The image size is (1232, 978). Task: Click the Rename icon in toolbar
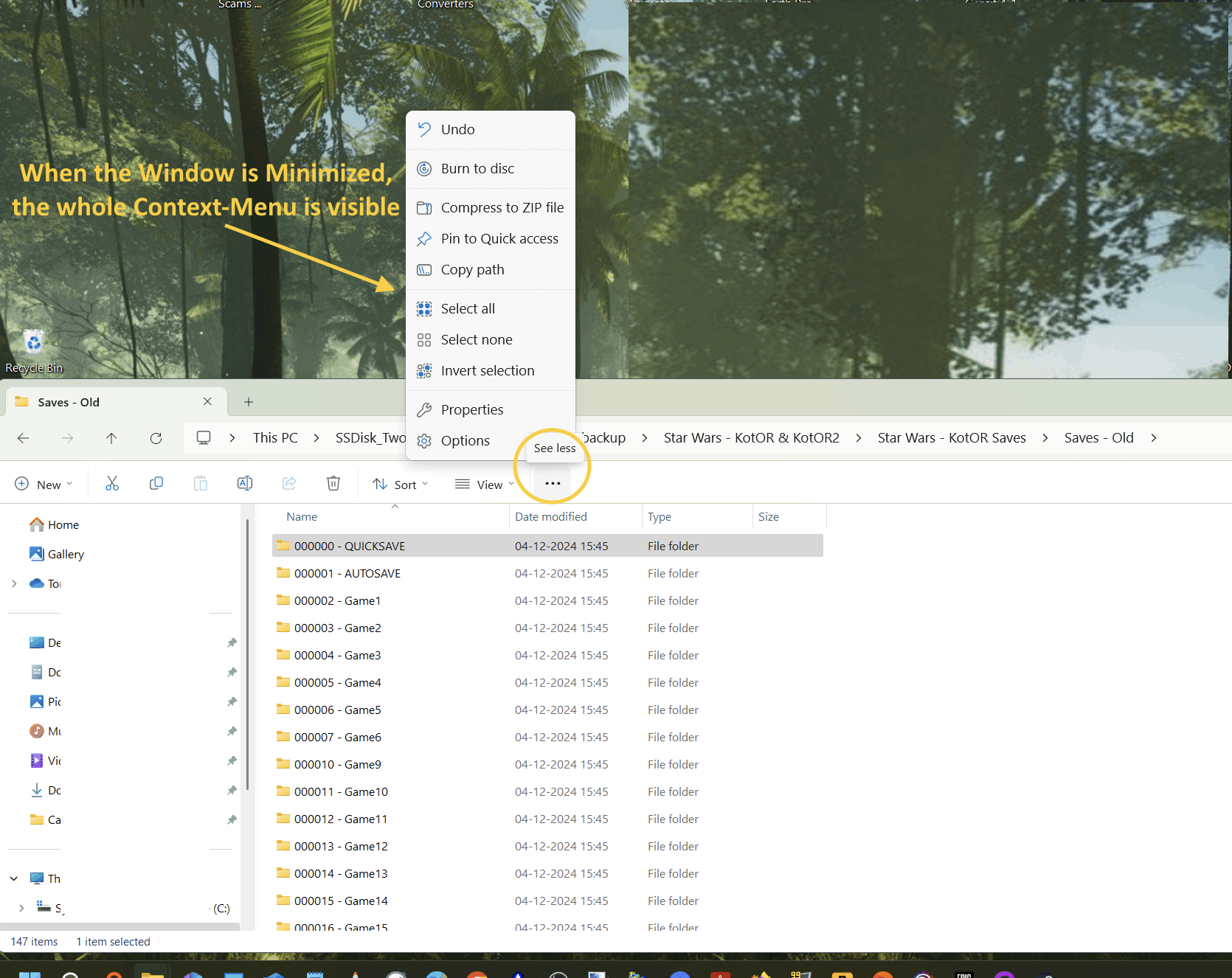pos(245,484)
